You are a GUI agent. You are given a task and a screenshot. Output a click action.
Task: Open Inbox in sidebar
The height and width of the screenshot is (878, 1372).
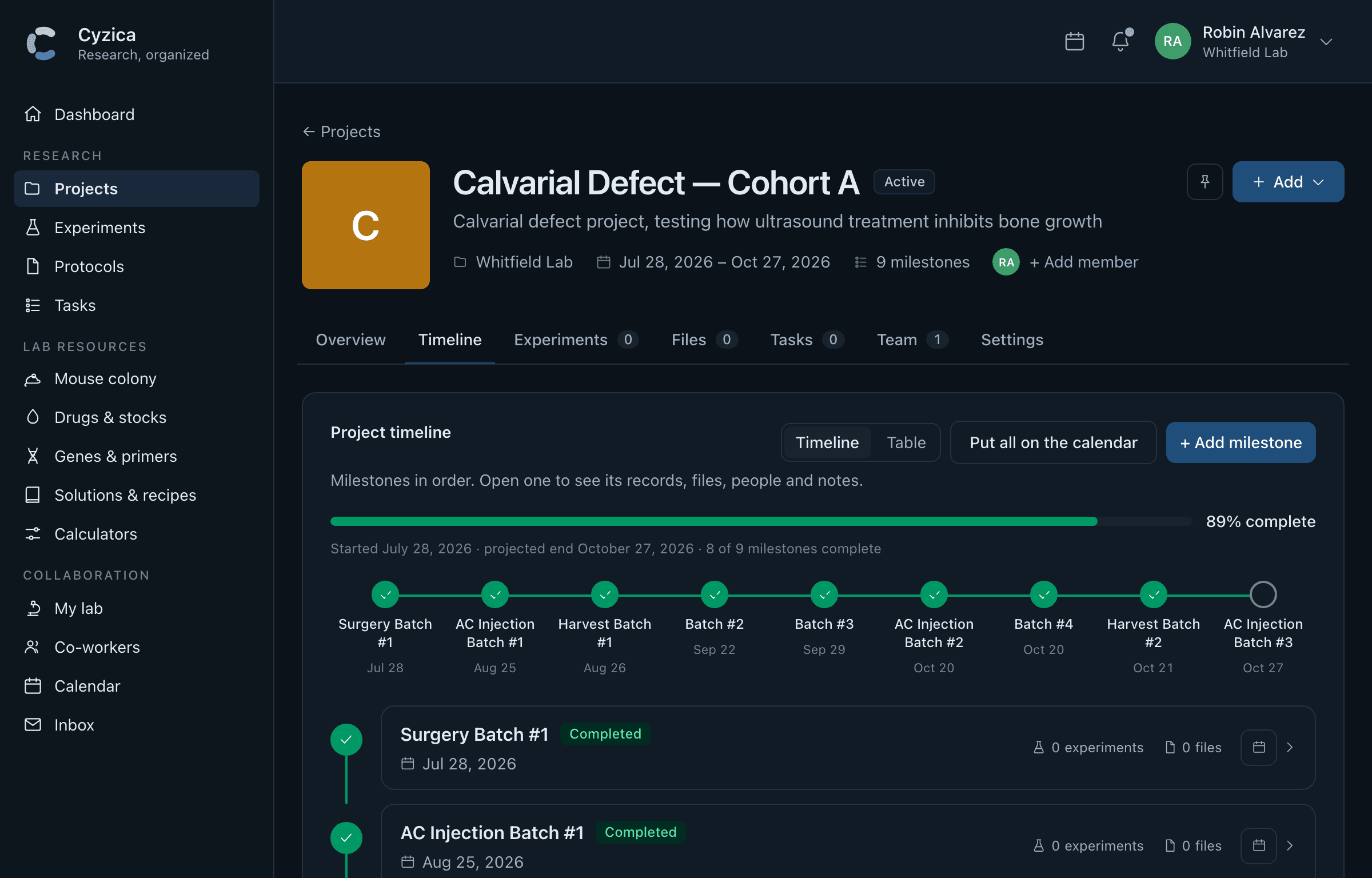[137, 725]
